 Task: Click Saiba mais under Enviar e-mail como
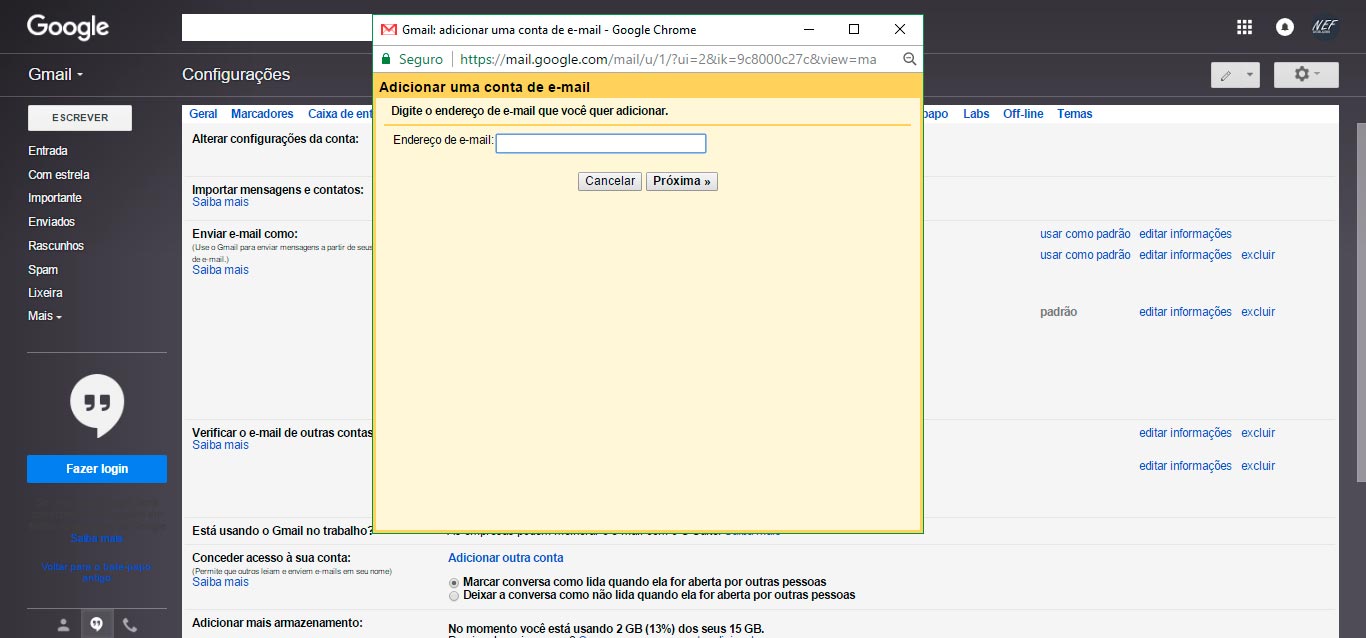pyautogui.click(x=221, y=270)
